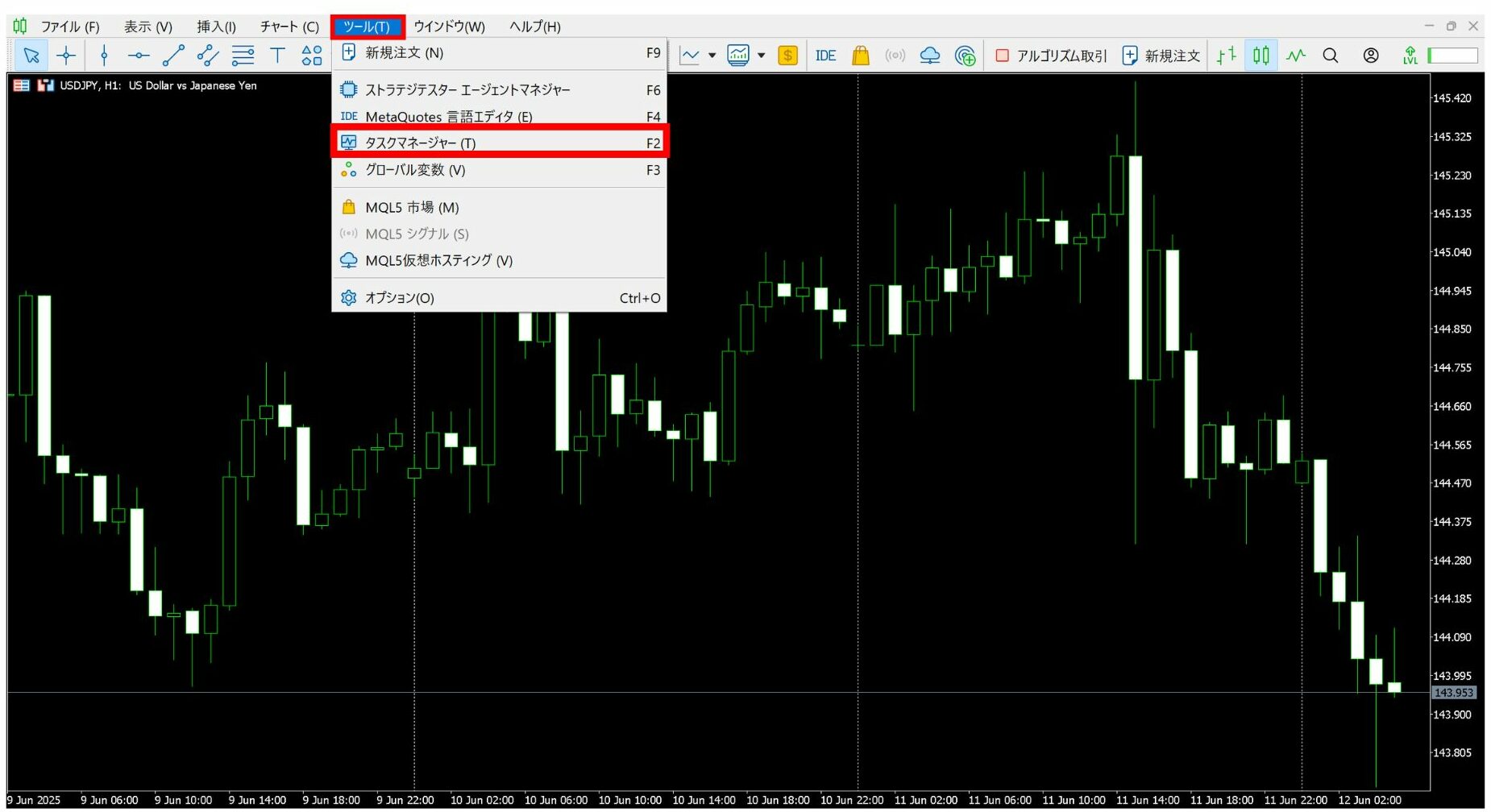The width and height of the screenshot is (1491, 812).
Task: Expand the chart templates dropdown arrow
Action: [x=761, y=56]
